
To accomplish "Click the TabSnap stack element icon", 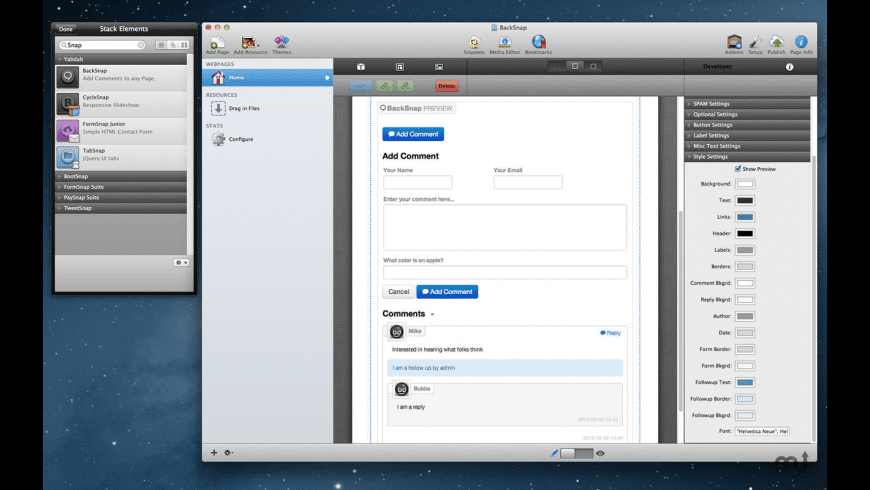I will (68, 157).
